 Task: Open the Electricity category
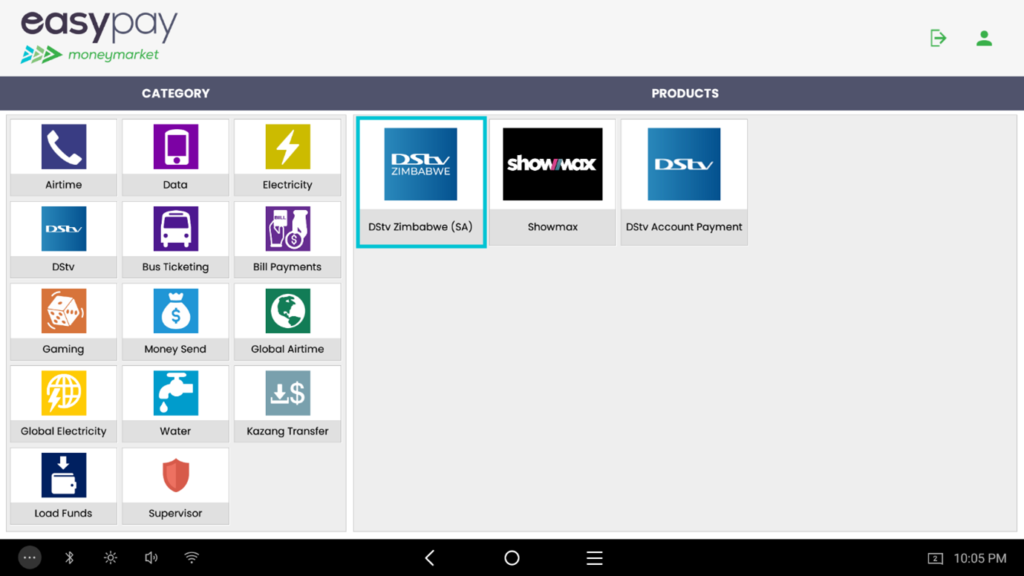coord(287,157)
